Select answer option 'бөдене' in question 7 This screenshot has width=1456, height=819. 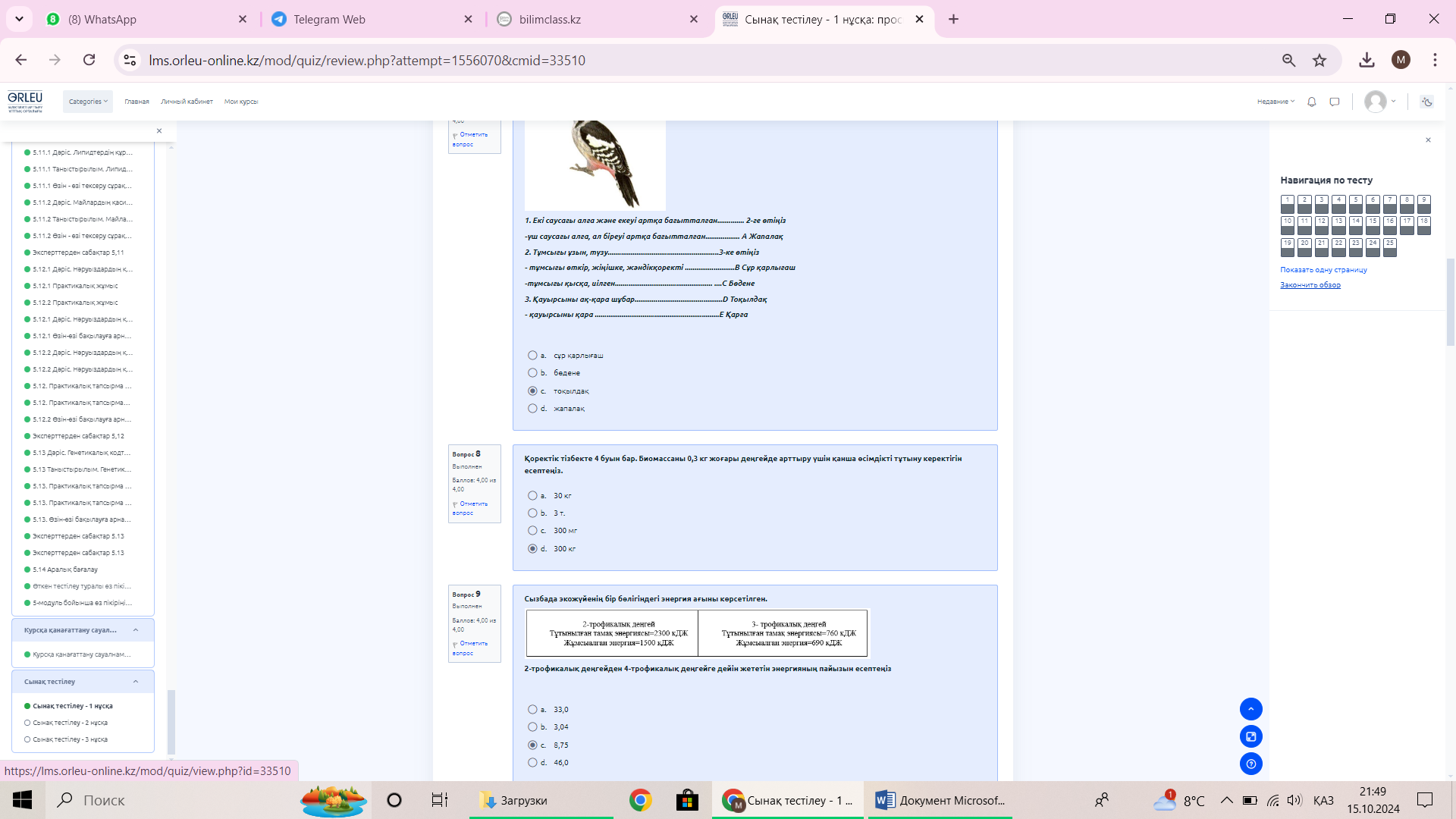tap(532, 373)
